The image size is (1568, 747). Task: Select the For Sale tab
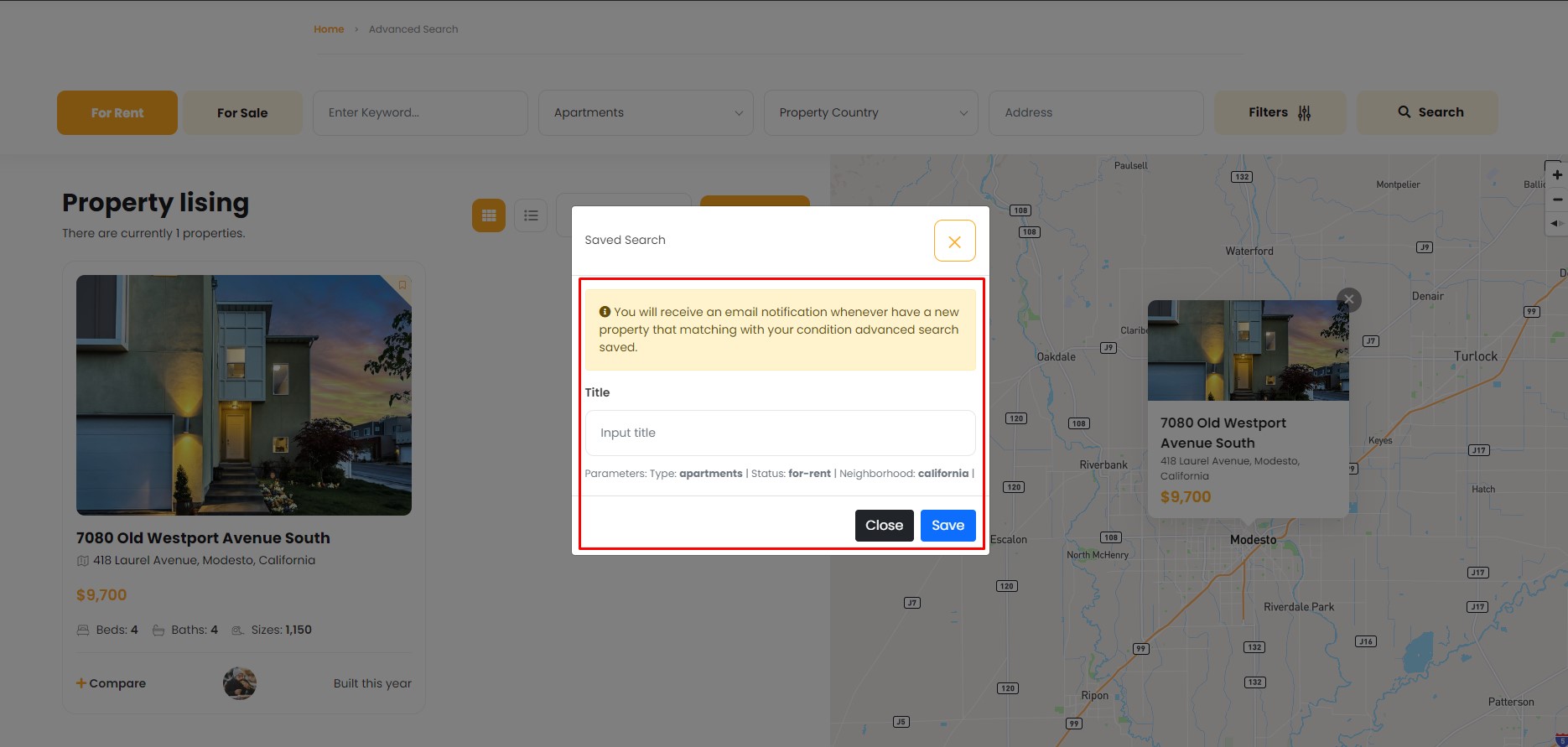click(x=242, y=112)
